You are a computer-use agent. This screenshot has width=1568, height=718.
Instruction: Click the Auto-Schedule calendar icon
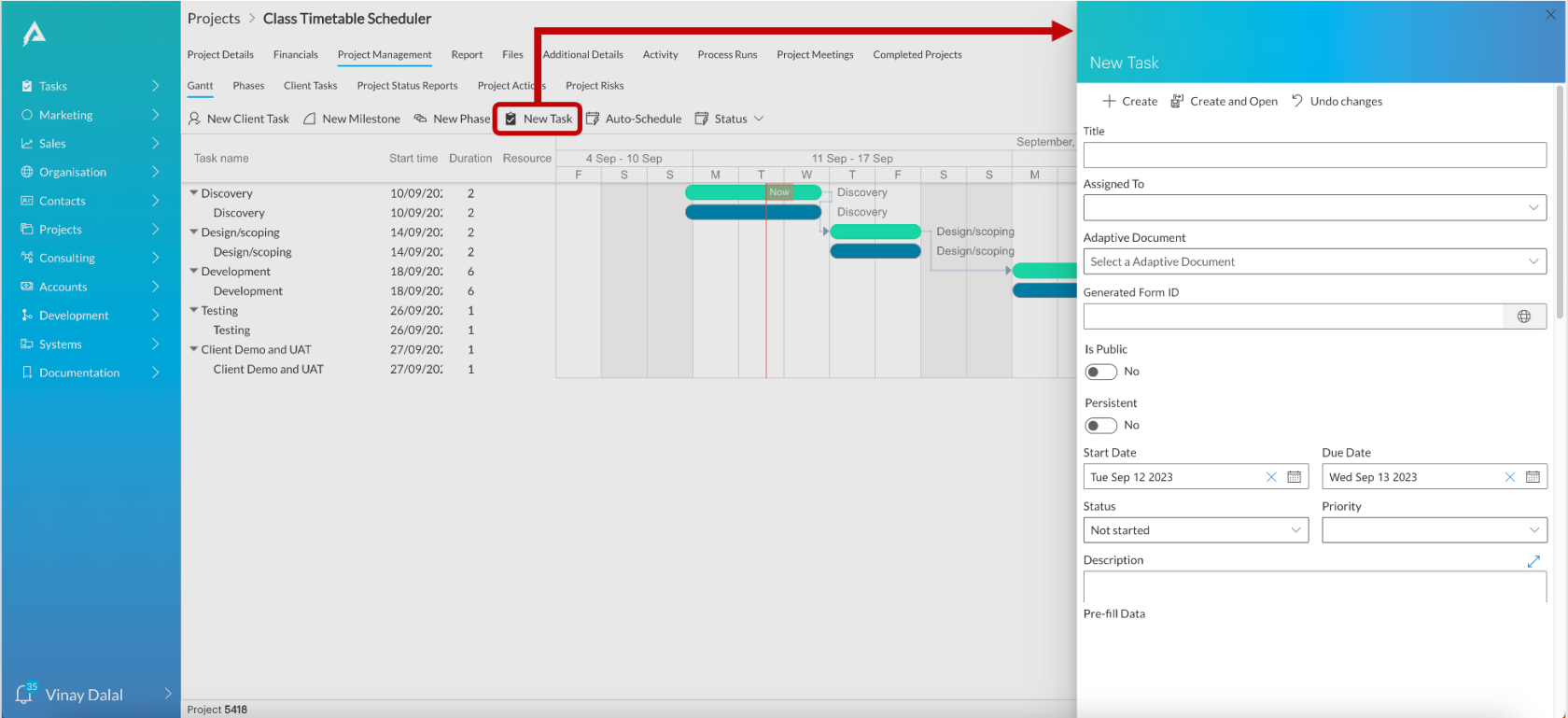(x=592, y=119)
